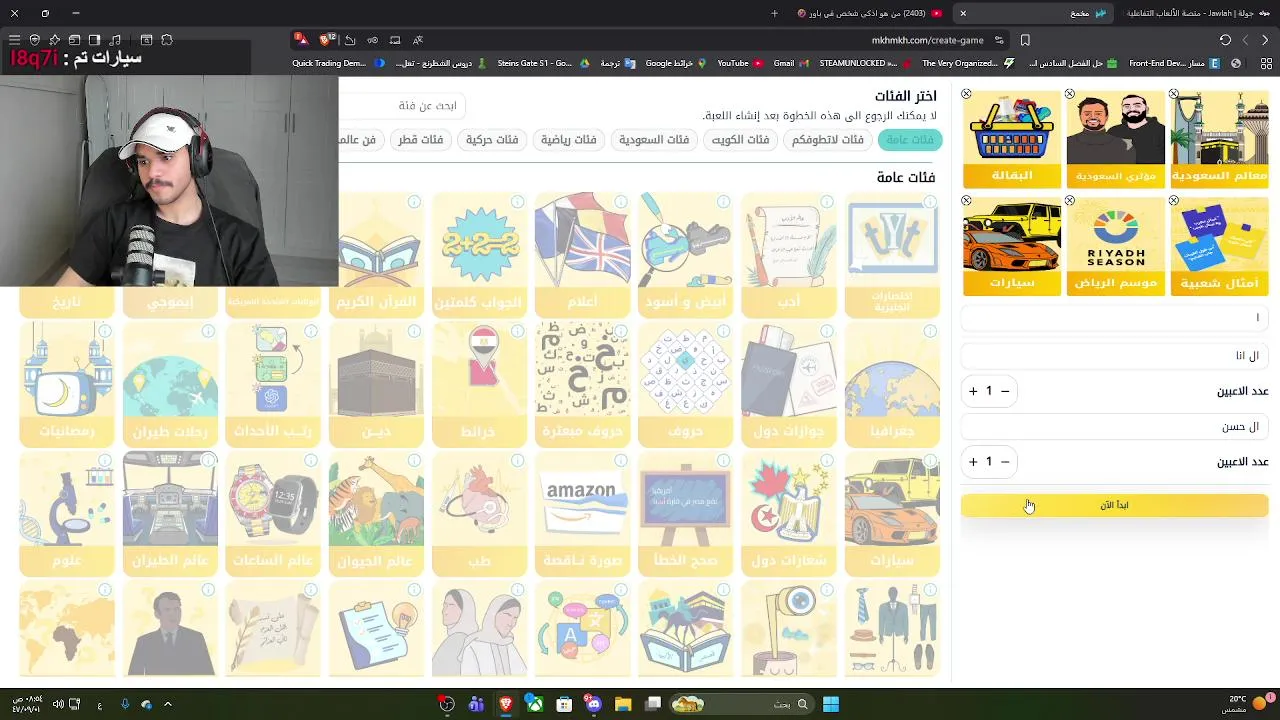This screenshot has width=1280, height=720.
Task: Increase player count for team ال حسن
Action: (973, 461)
